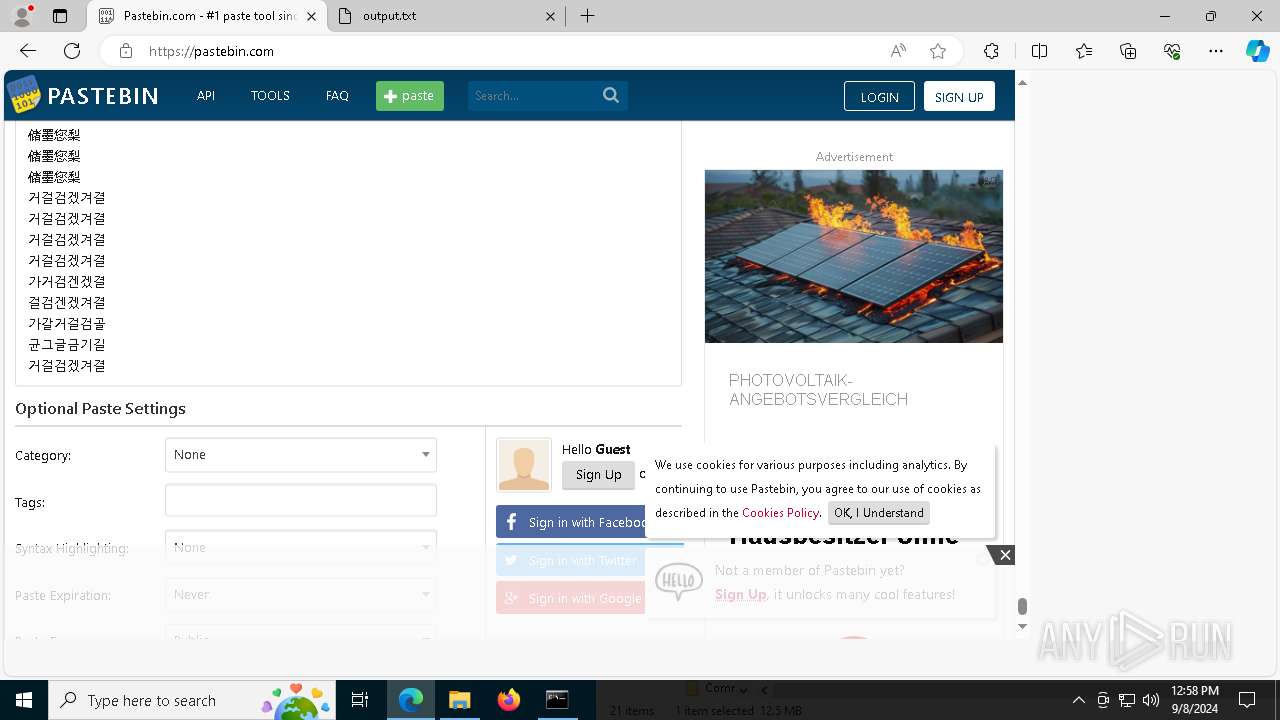Click the browser address bar URL
Viewport: 1280px width, 720px height.
(x=211, y=51)
